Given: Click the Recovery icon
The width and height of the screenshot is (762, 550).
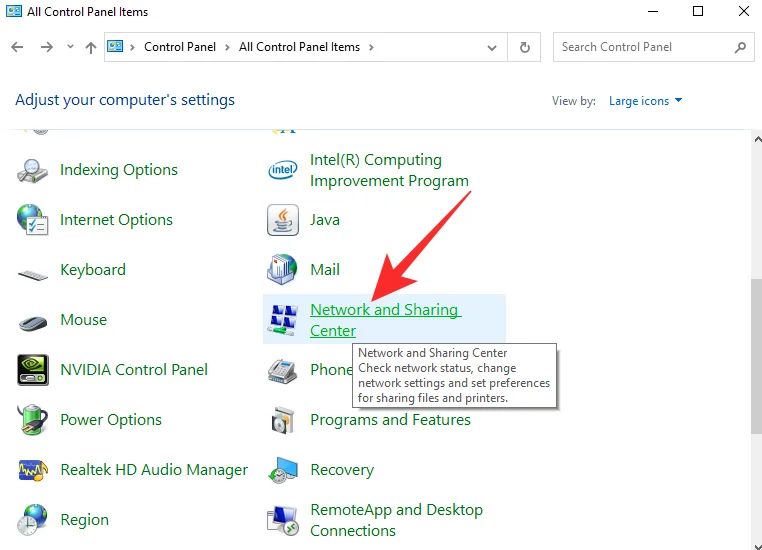Looking at the screenshot, I should 283,470.
